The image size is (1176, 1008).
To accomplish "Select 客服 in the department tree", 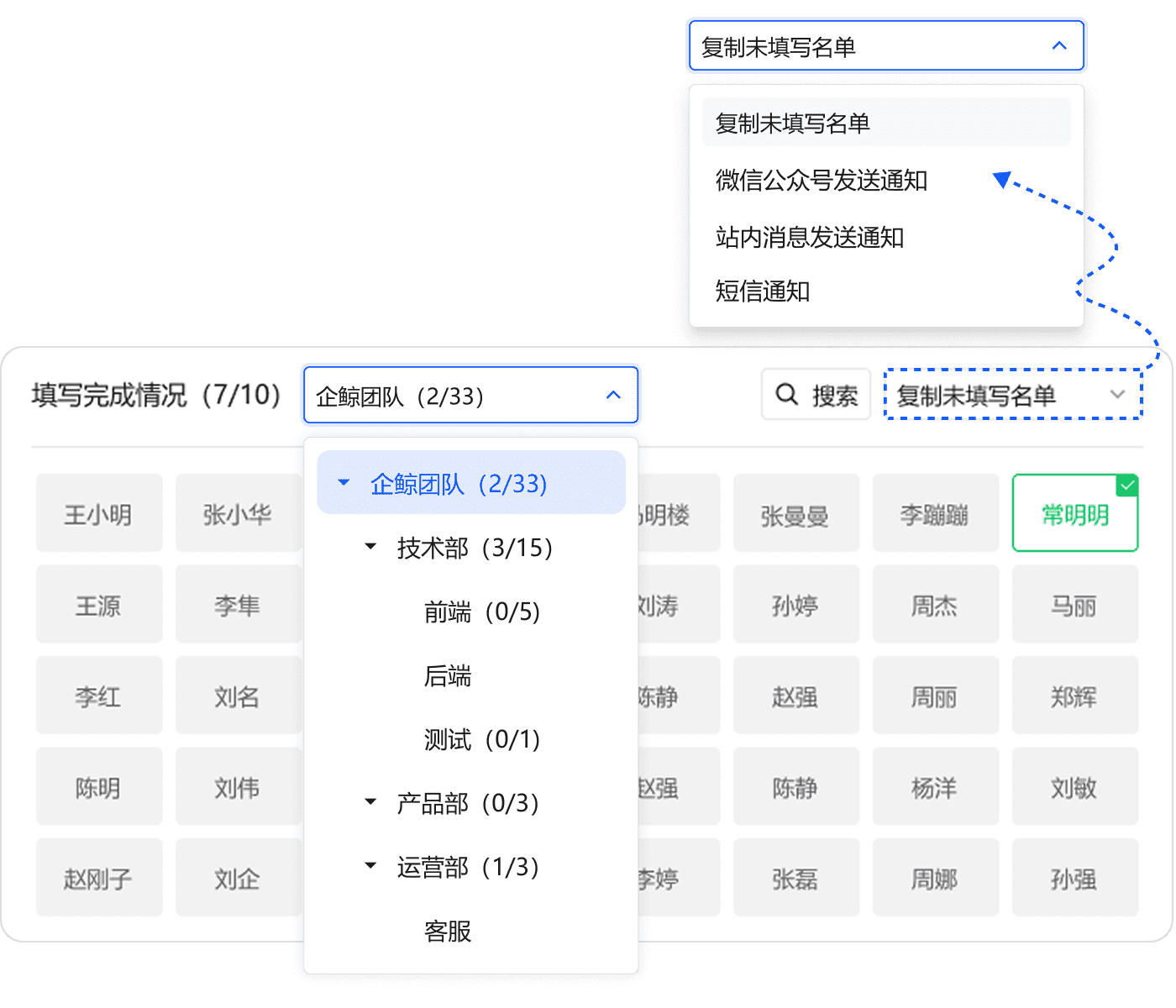I will point(447,932).
